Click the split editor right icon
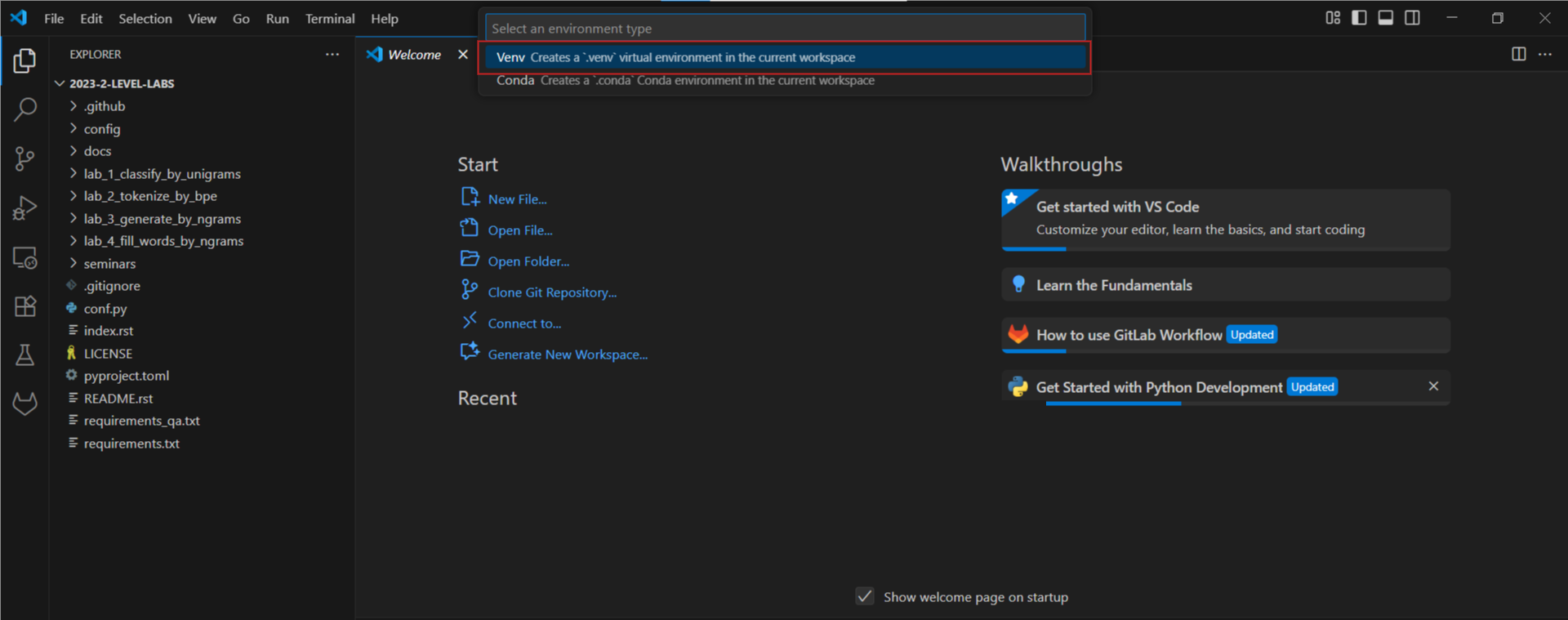Screen dimensions: 1568x620 point(1518,54)
